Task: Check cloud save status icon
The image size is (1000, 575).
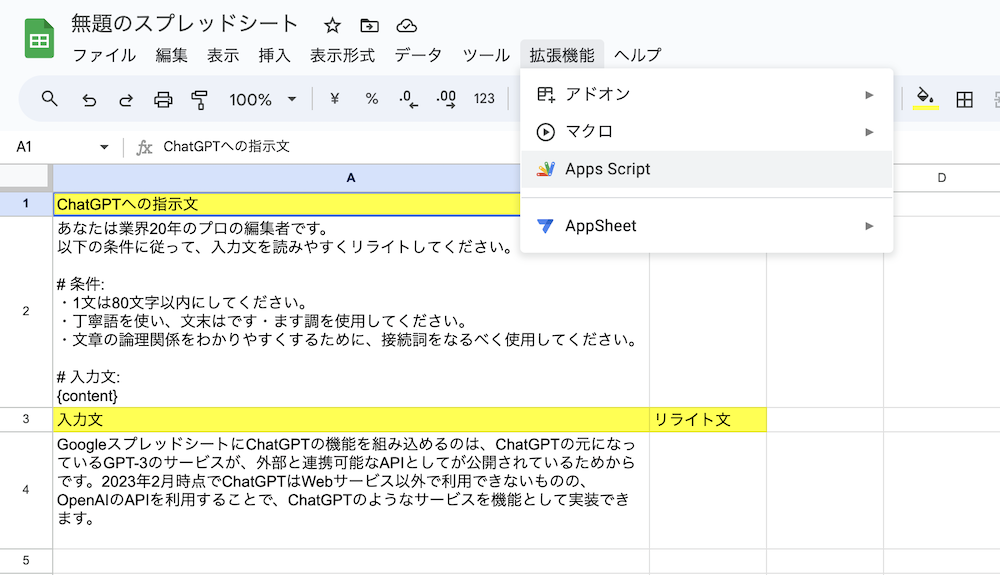Action: tap(406, 25)
